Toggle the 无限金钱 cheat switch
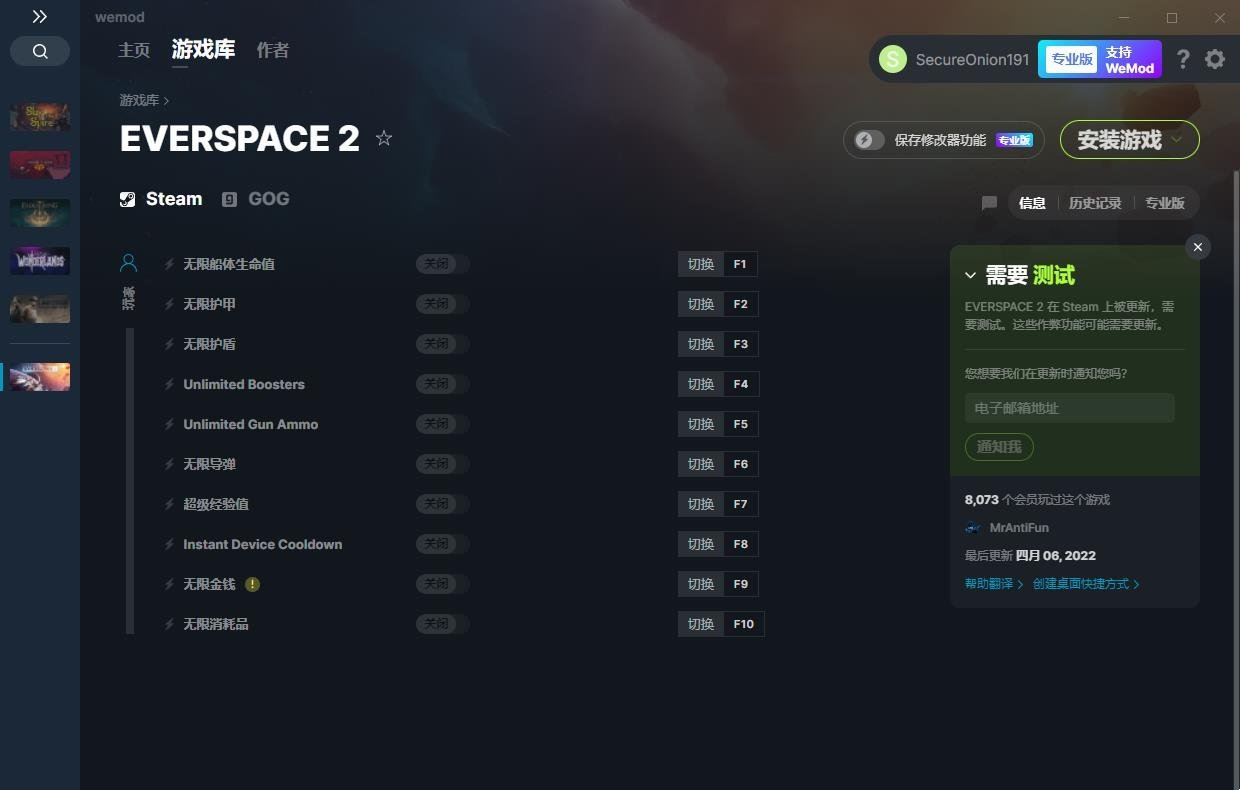Viewport: 1240px width, 790px height. tap(443, 584)
